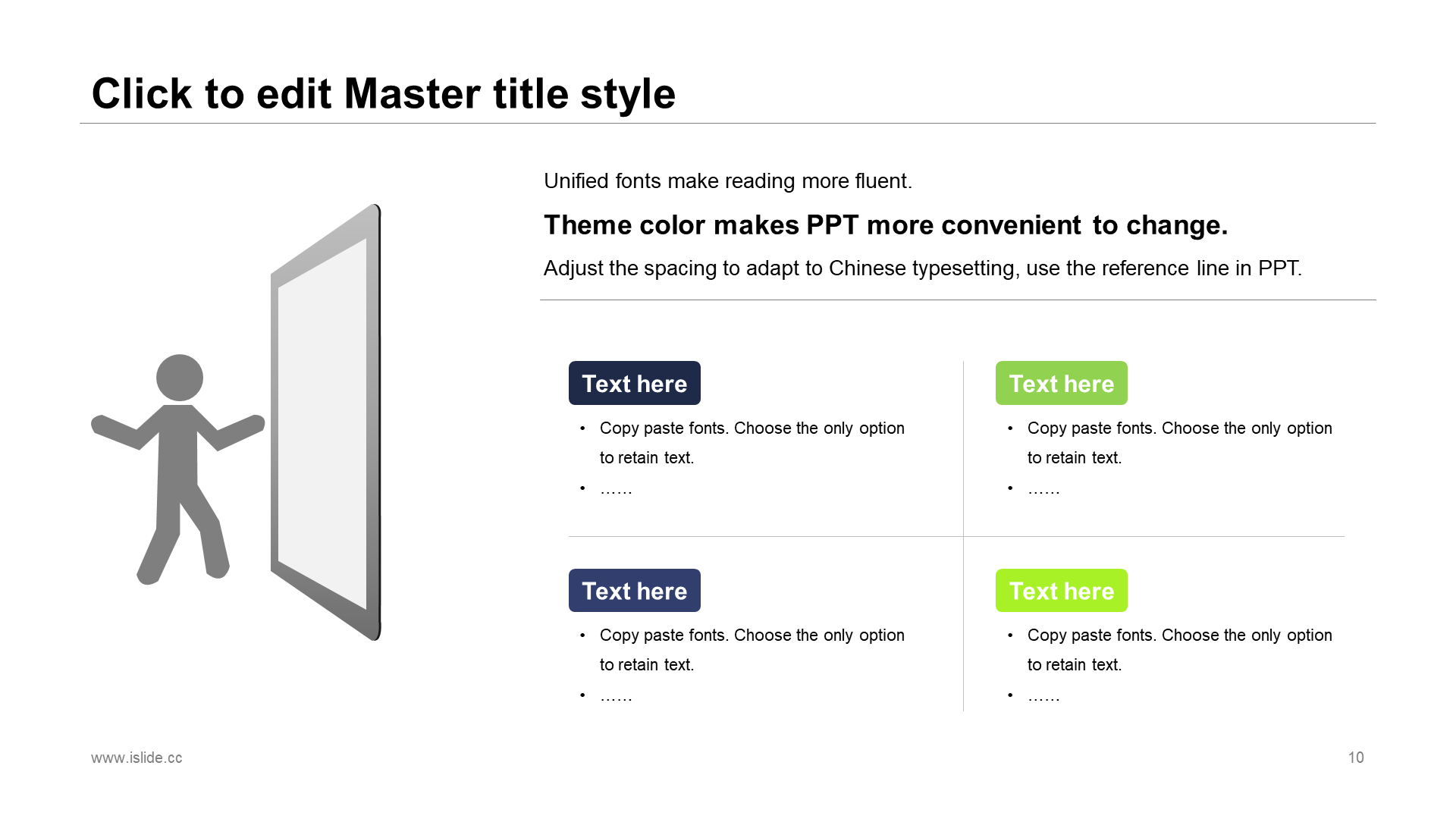Select the bullet text under the slate blue label
This screenshot has width=1456, height=819.
tap(752, 650)
